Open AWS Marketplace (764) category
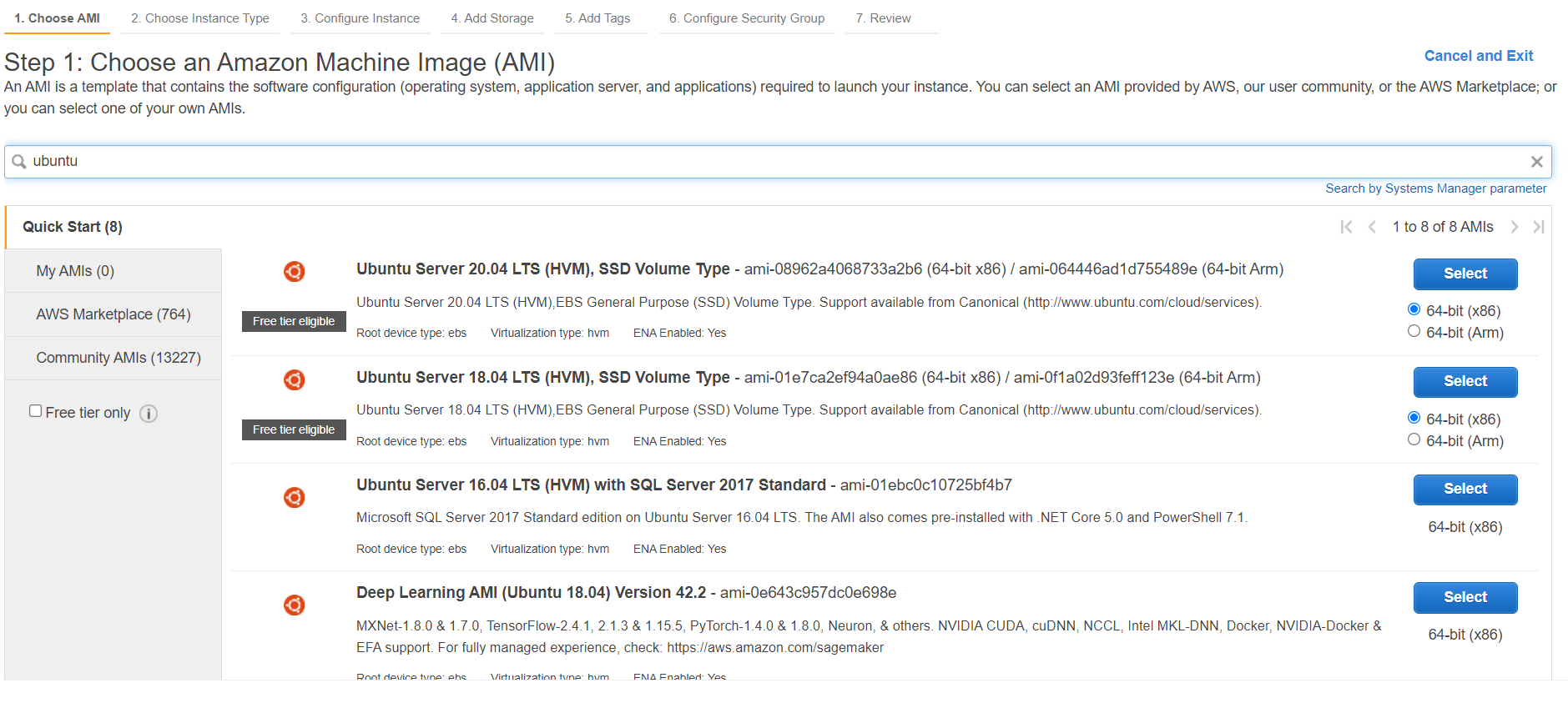 pyautogui.click(x=113, y=314)
